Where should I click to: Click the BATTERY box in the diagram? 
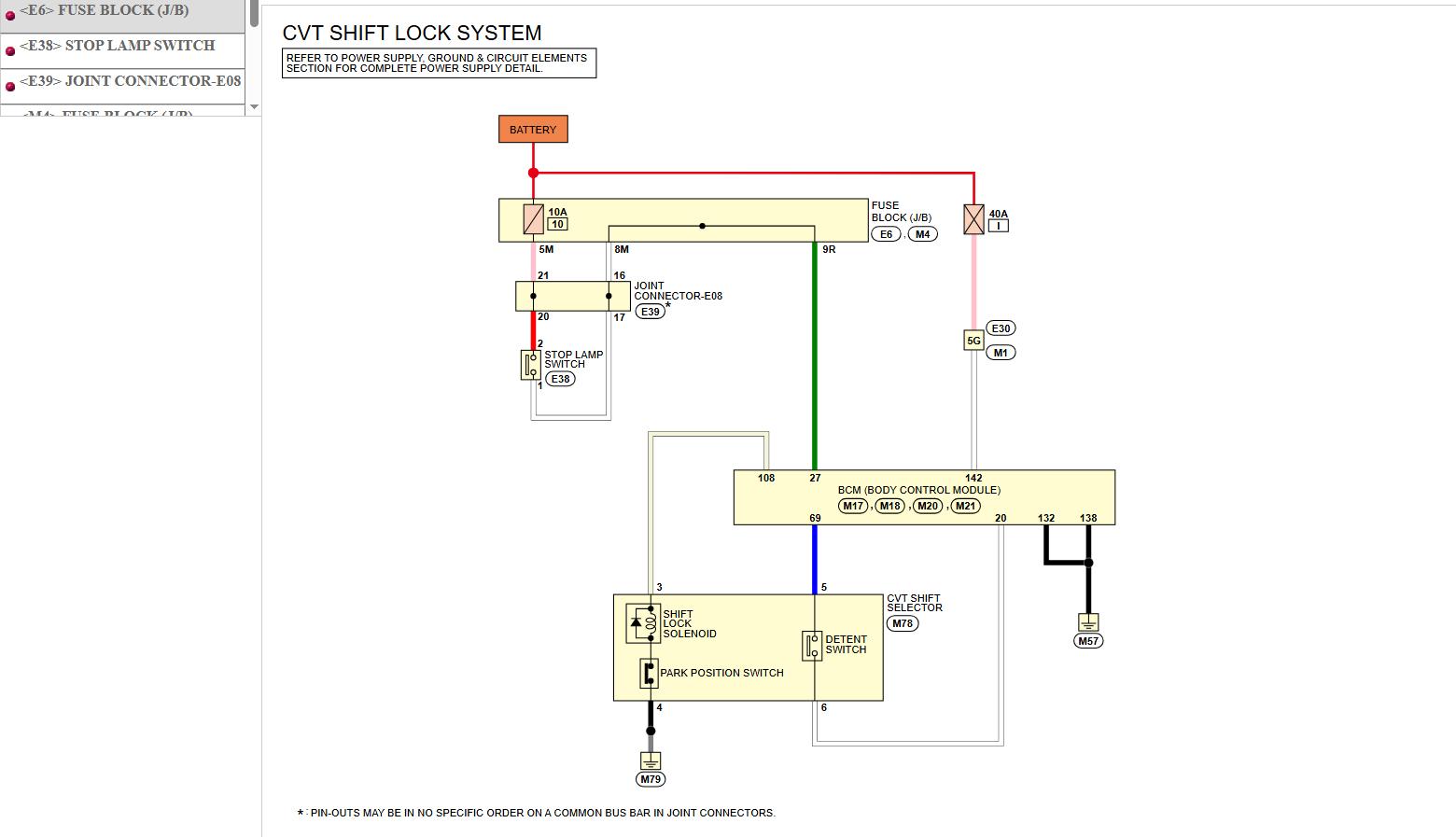tap(533, 130)
